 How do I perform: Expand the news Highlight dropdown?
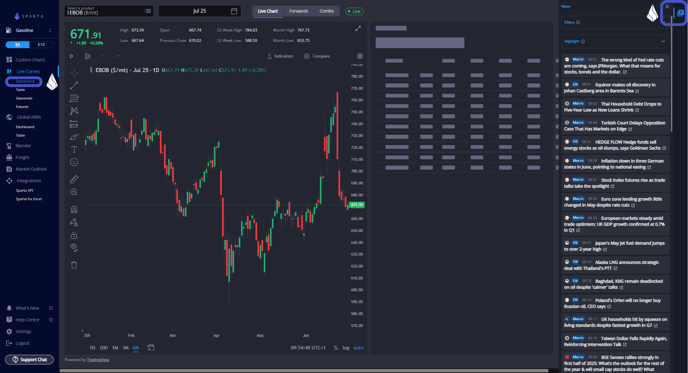click(x=615, y=41)
